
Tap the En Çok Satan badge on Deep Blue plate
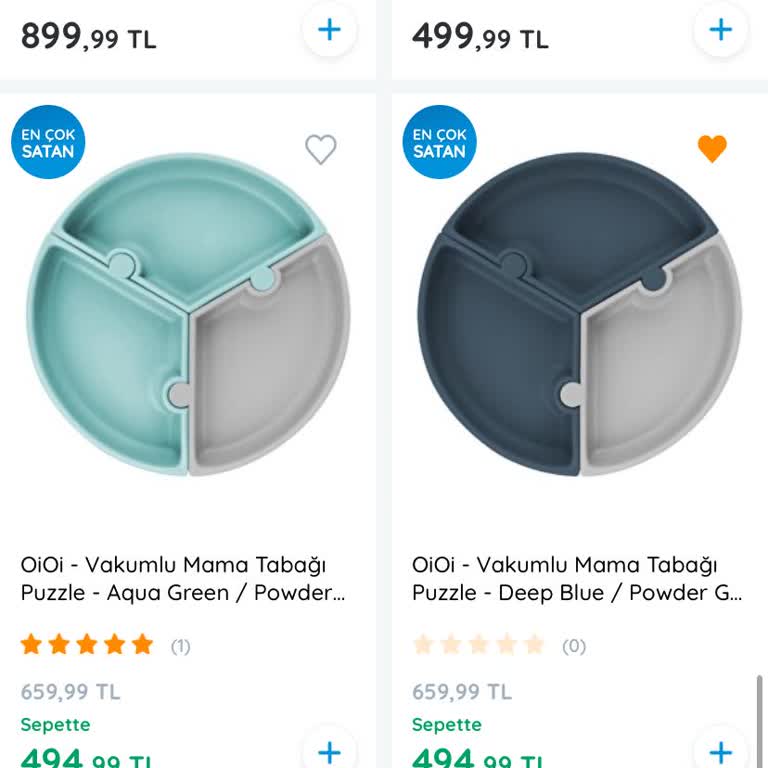(439, 142)
